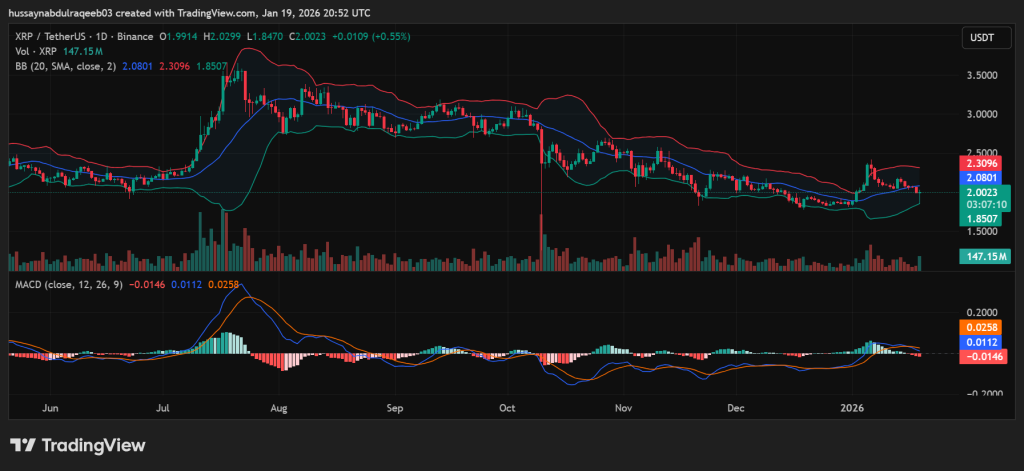The image size is (1024, 471).
Task: Expand the BB (20, SMA, close, 2) legend
Action: coord(66,64)
